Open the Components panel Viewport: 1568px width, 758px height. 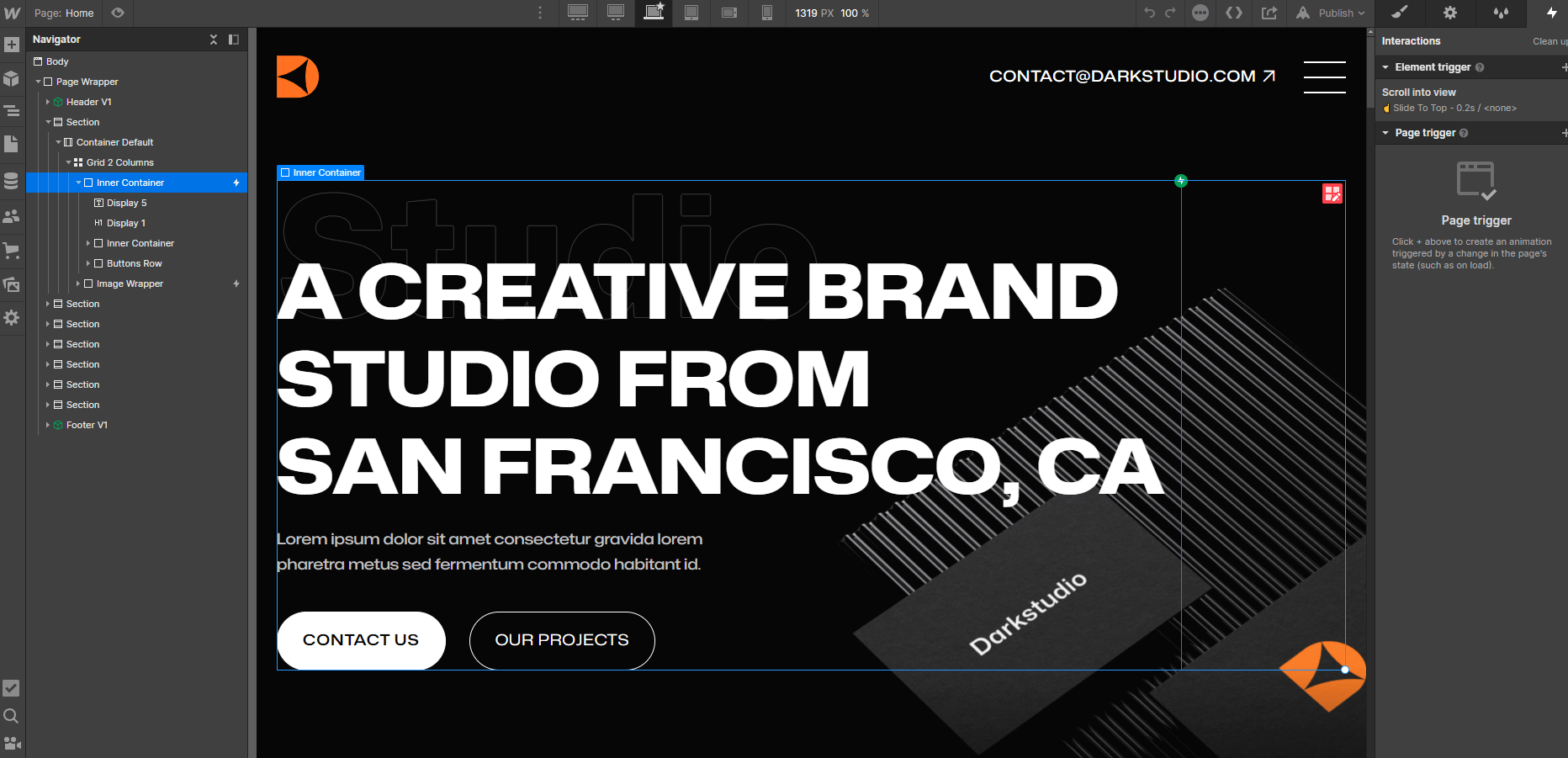pyautogui.click(x=12, y=78)
